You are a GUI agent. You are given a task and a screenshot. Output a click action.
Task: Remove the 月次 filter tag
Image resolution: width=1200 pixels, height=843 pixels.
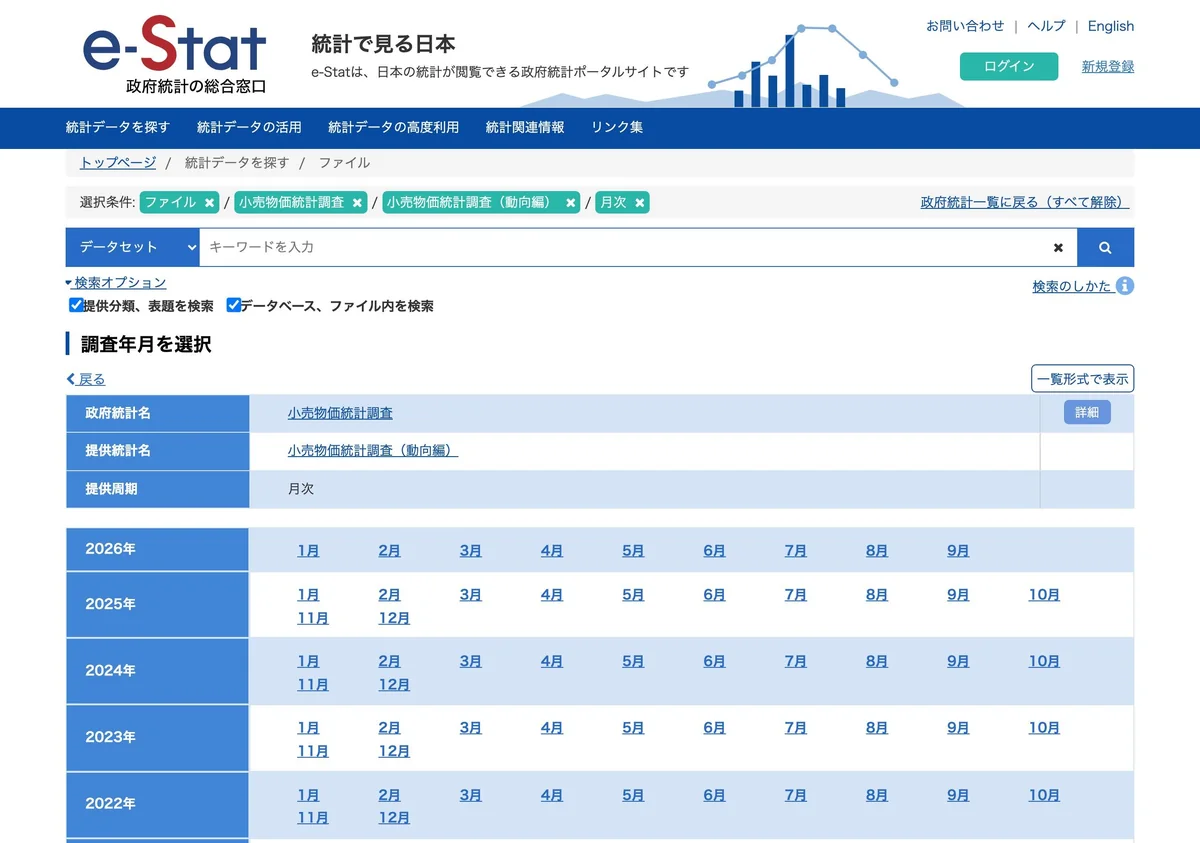point(640,203)
